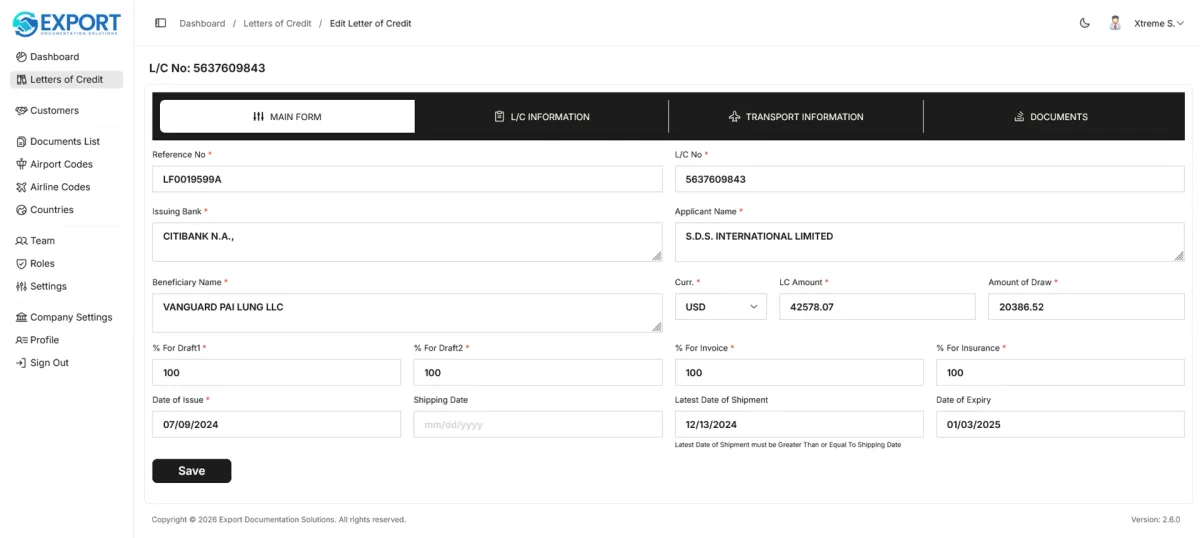This screenshot has width=1200, height=538.
Task: Open Documents List in the sidebar
Action: [x=66, y=142]
